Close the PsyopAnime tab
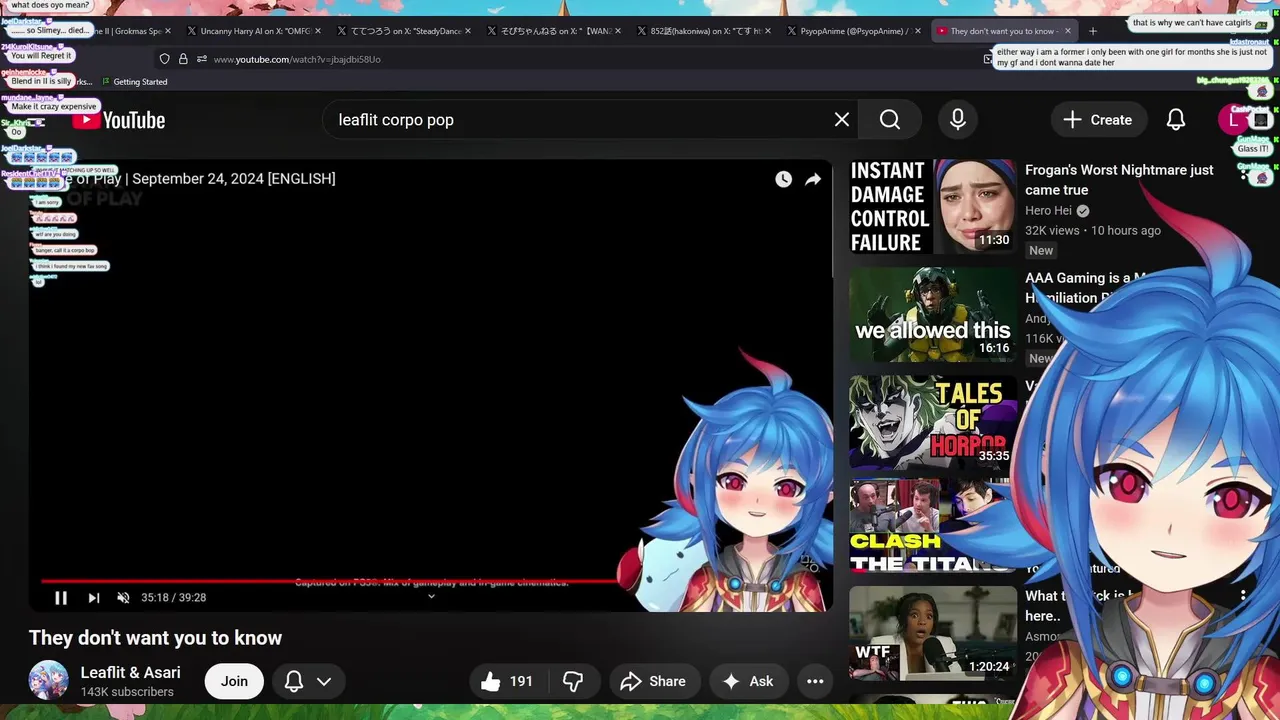The image size is (1280, 720). (x=918, y=31)
